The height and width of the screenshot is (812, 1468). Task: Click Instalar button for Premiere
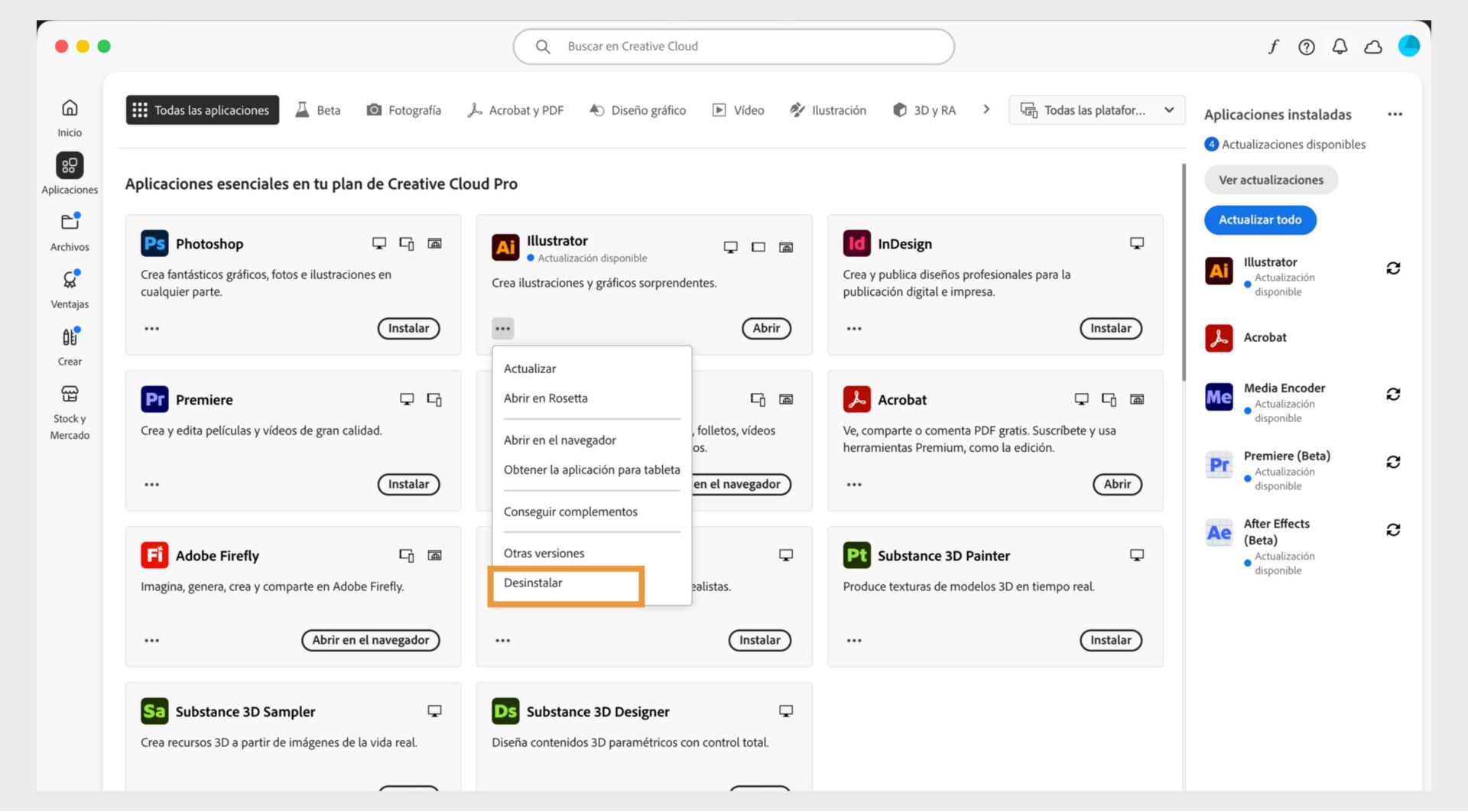pyautogui.click(x=408, y=485)
